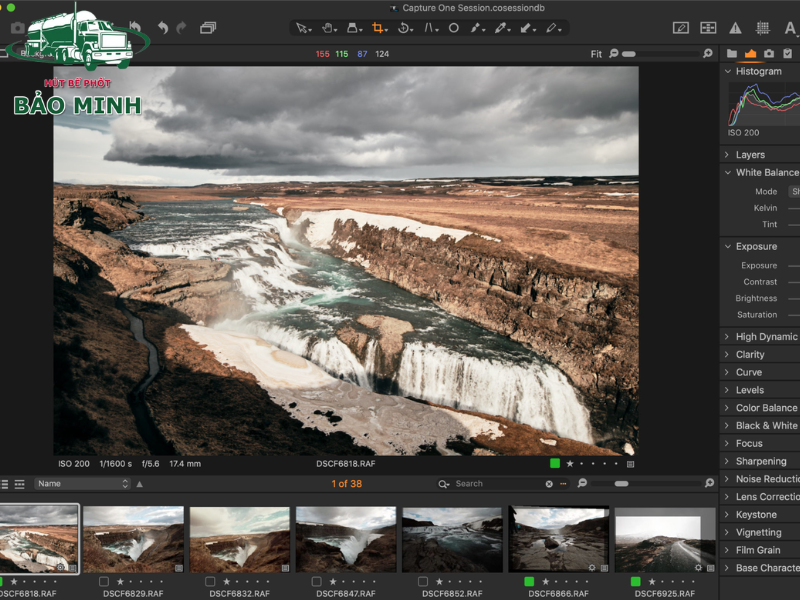Select the cursor selection tool

click(x=302, y=28)
